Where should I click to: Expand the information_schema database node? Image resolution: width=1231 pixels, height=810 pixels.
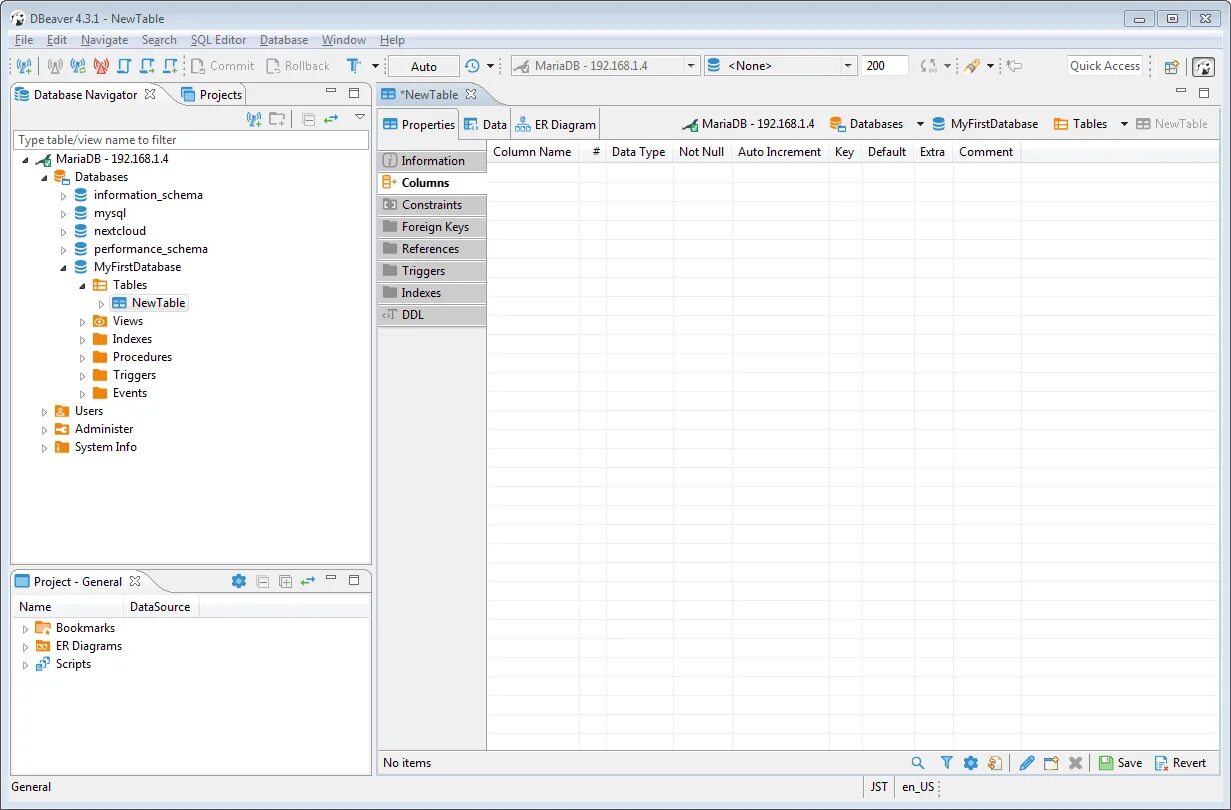click(x=64, y=196)
